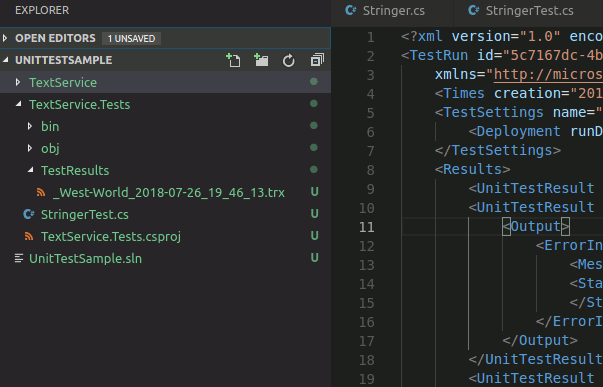Collapse all folders using the collapse icon
Screen dimensions: 603x387
(317, 60)
